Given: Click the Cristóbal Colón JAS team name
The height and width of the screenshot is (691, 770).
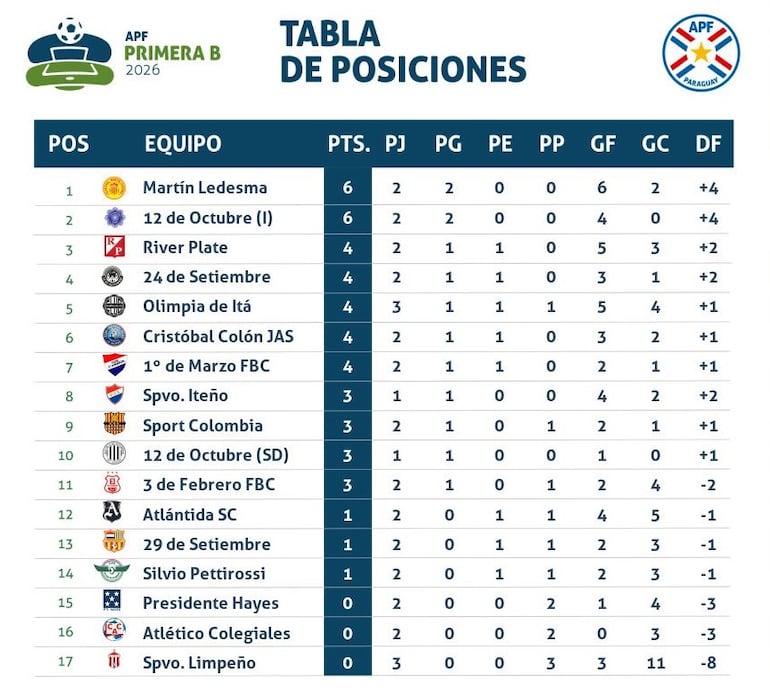Looking at the screenshot, I should point(218,336).
